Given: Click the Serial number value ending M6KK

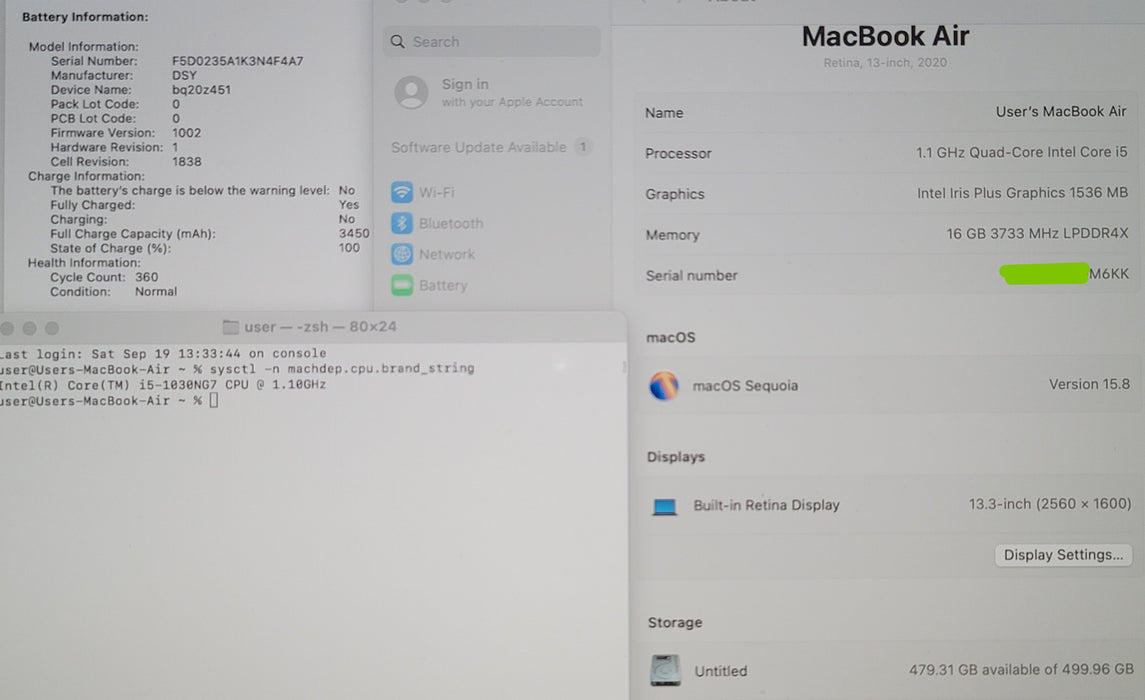Looking at the screenshot, I should [1065, 274].
